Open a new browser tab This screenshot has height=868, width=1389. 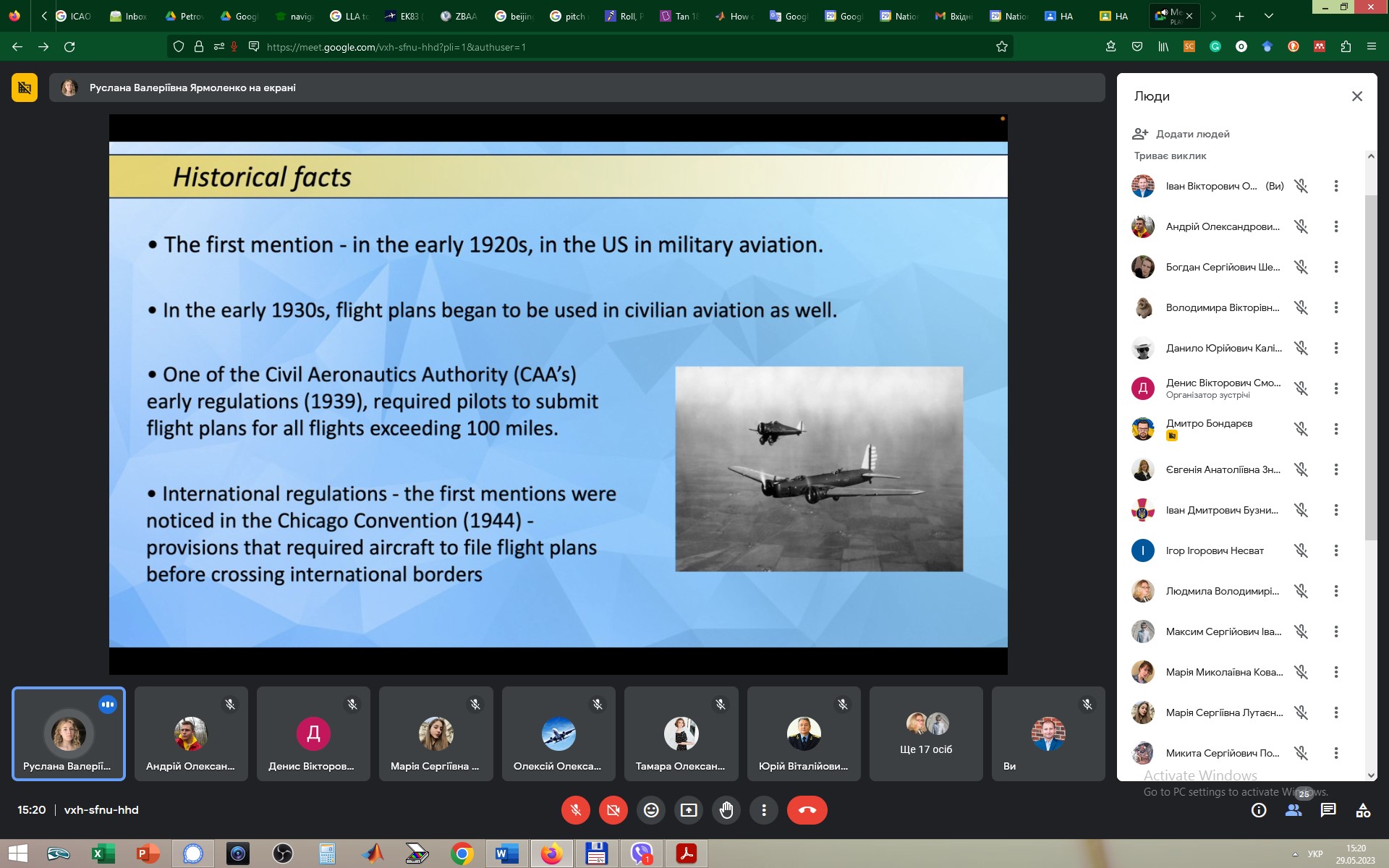(1239, 16)
